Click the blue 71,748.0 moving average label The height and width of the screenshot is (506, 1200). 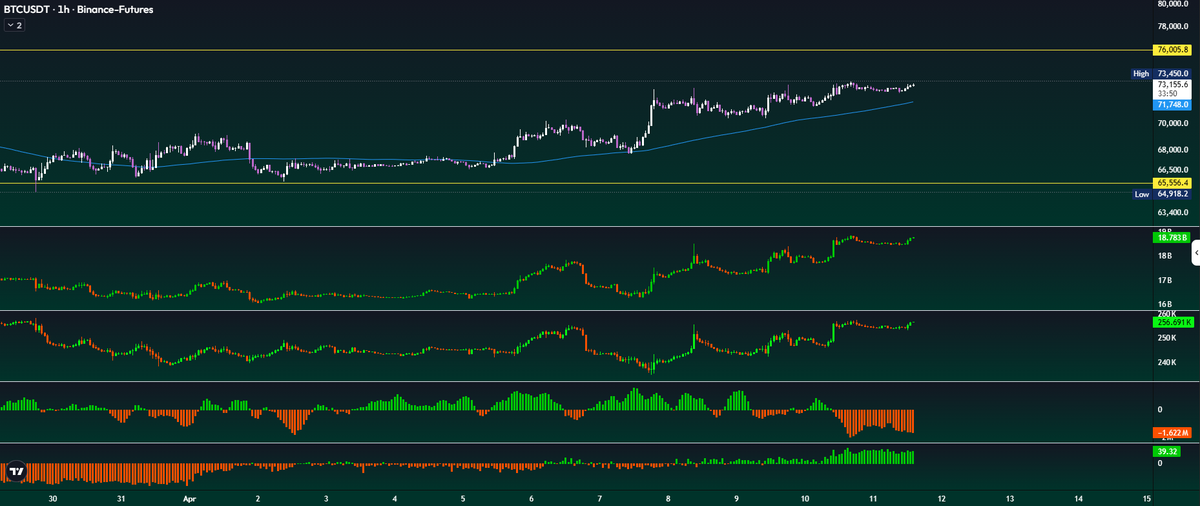(1172, 104)
